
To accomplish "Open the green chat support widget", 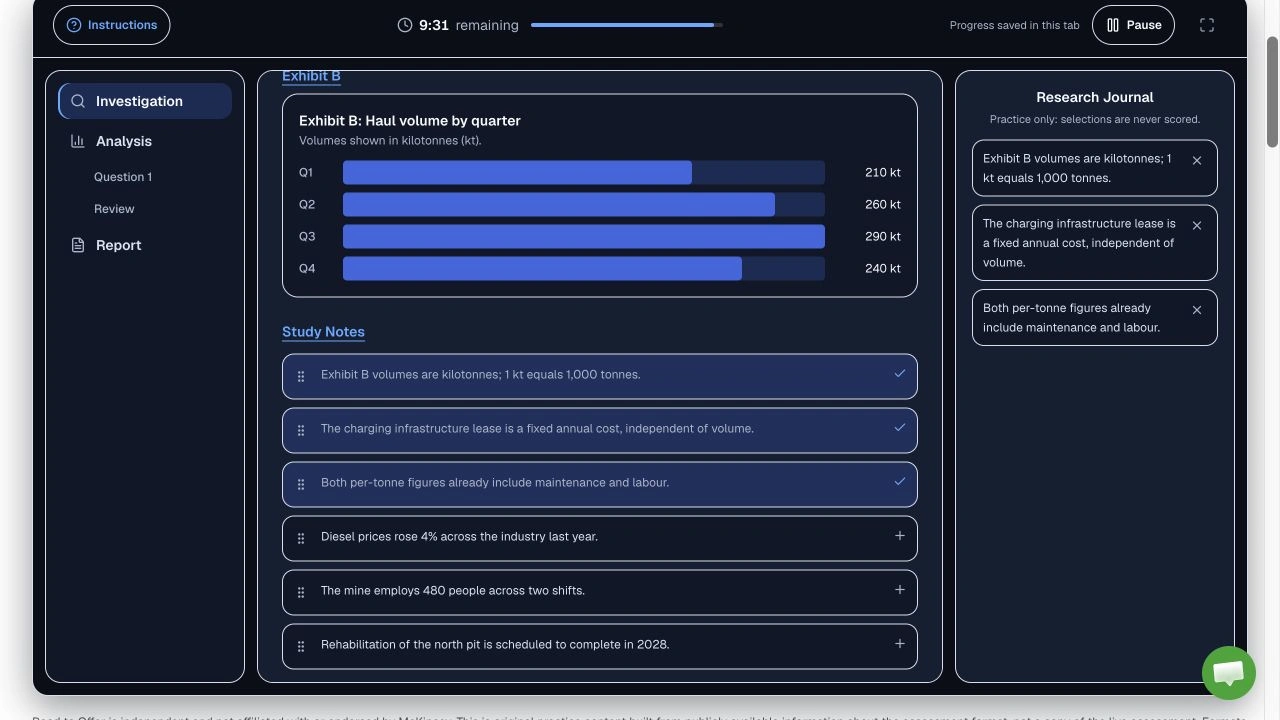I will [1228, 672].
